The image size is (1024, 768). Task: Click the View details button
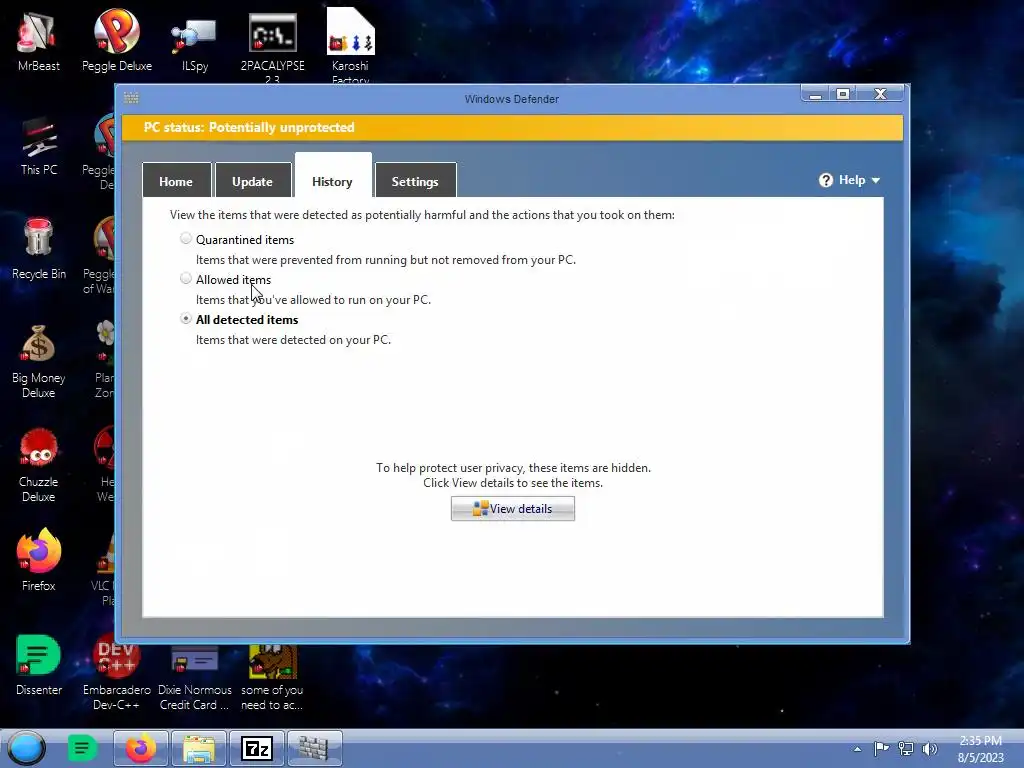(513, 509)
